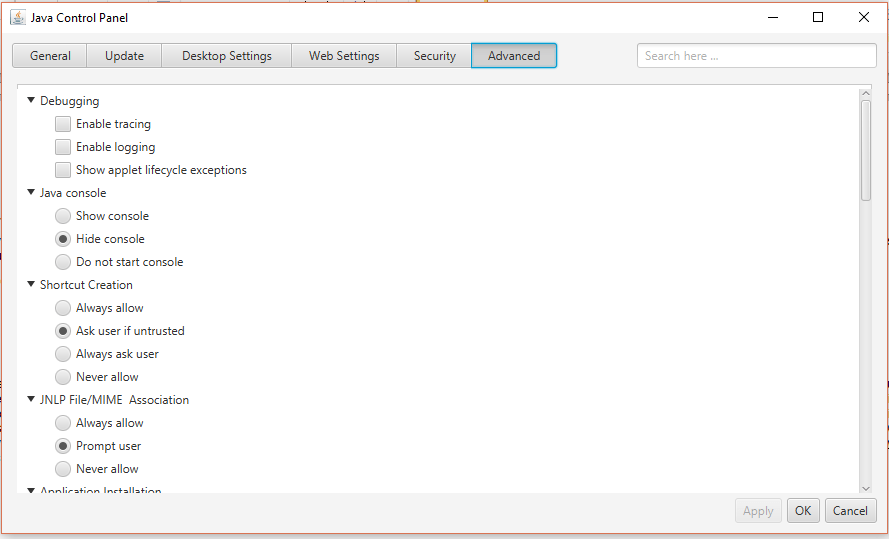Enable logging checkbox
Image resolution: width=889 pixels, height=539 pixels.
(63, 147)
